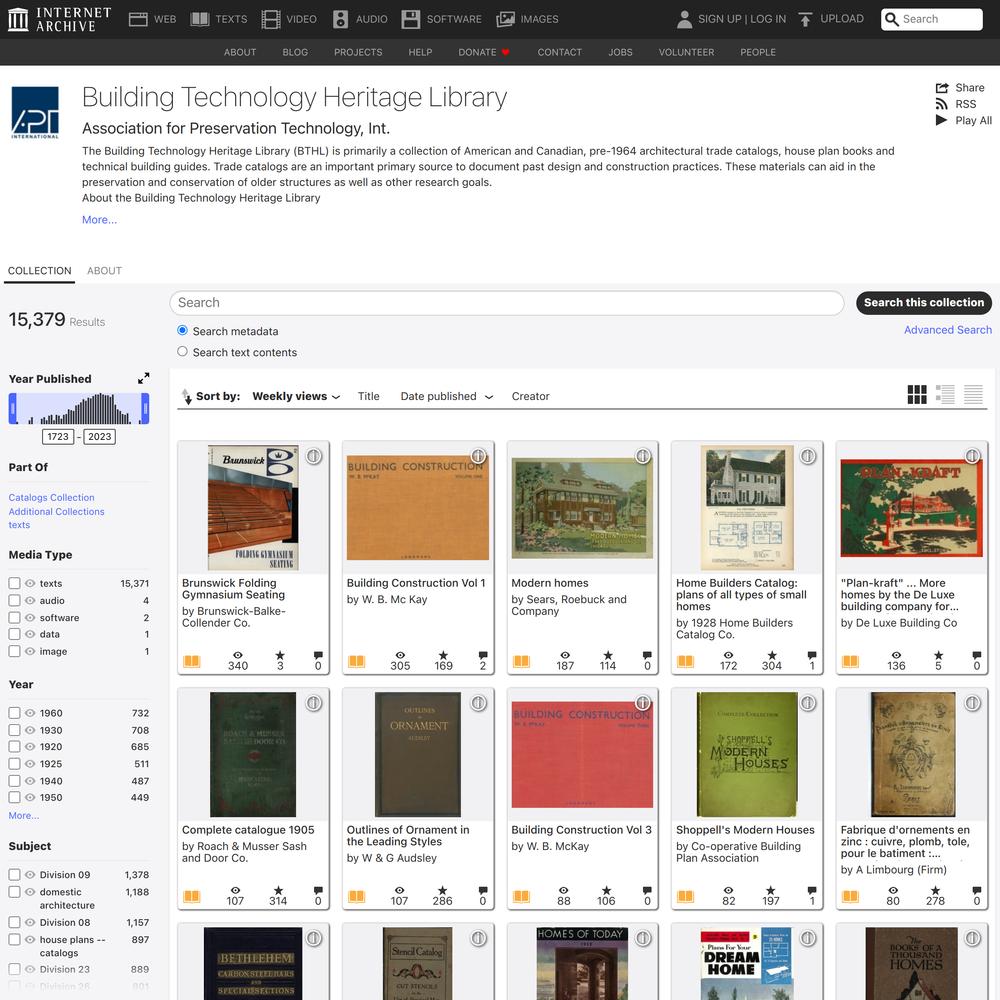Click the Upload arrow icon
Viewport: 1000px width, 1000px height.
[x=805, y=19]
